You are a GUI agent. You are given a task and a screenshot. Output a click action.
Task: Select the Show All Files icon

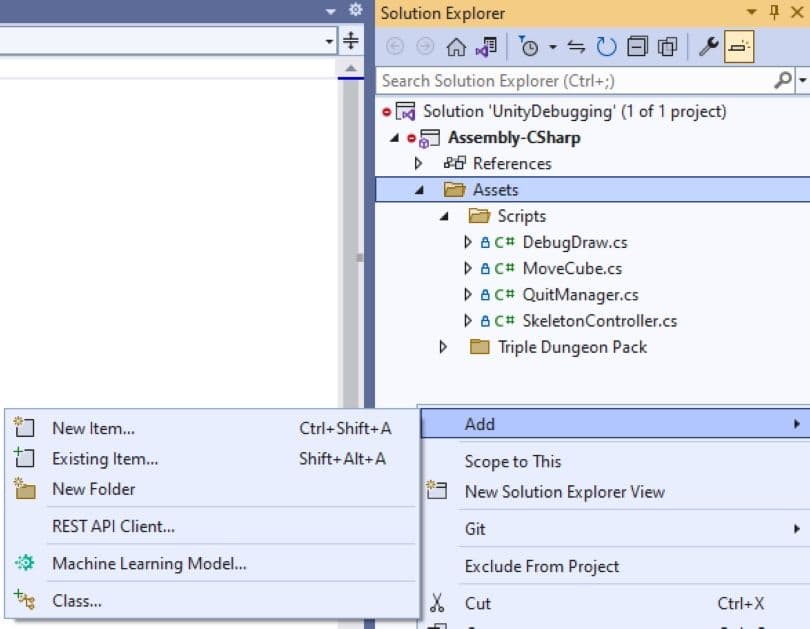668,45
